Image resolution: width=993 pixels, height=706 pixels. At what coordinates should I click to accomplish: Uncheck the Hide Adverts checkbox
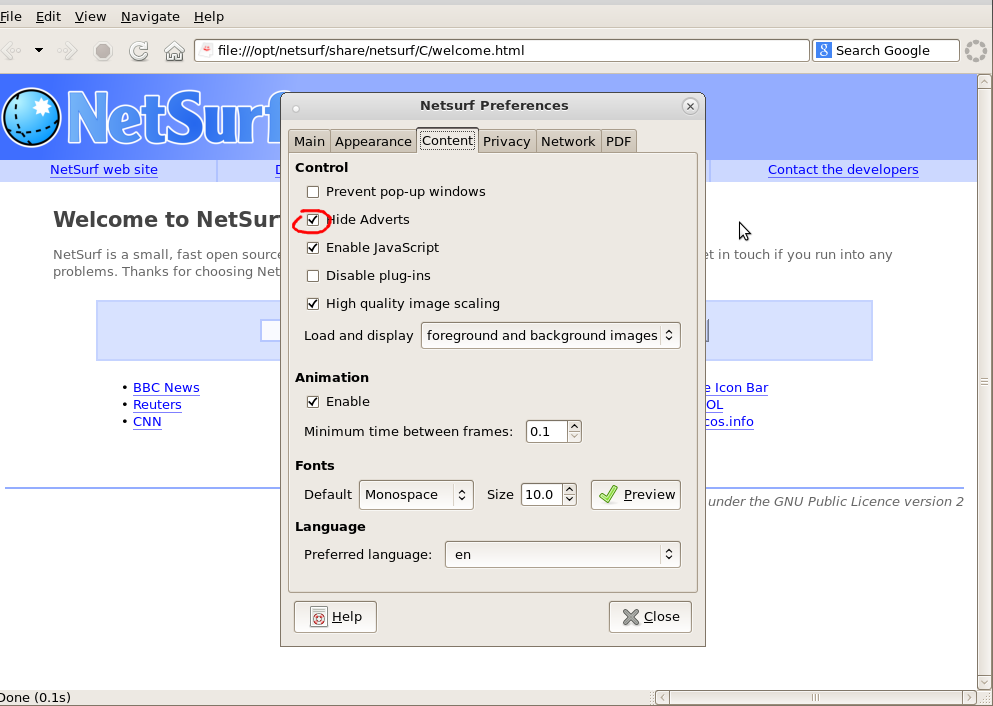313,220
